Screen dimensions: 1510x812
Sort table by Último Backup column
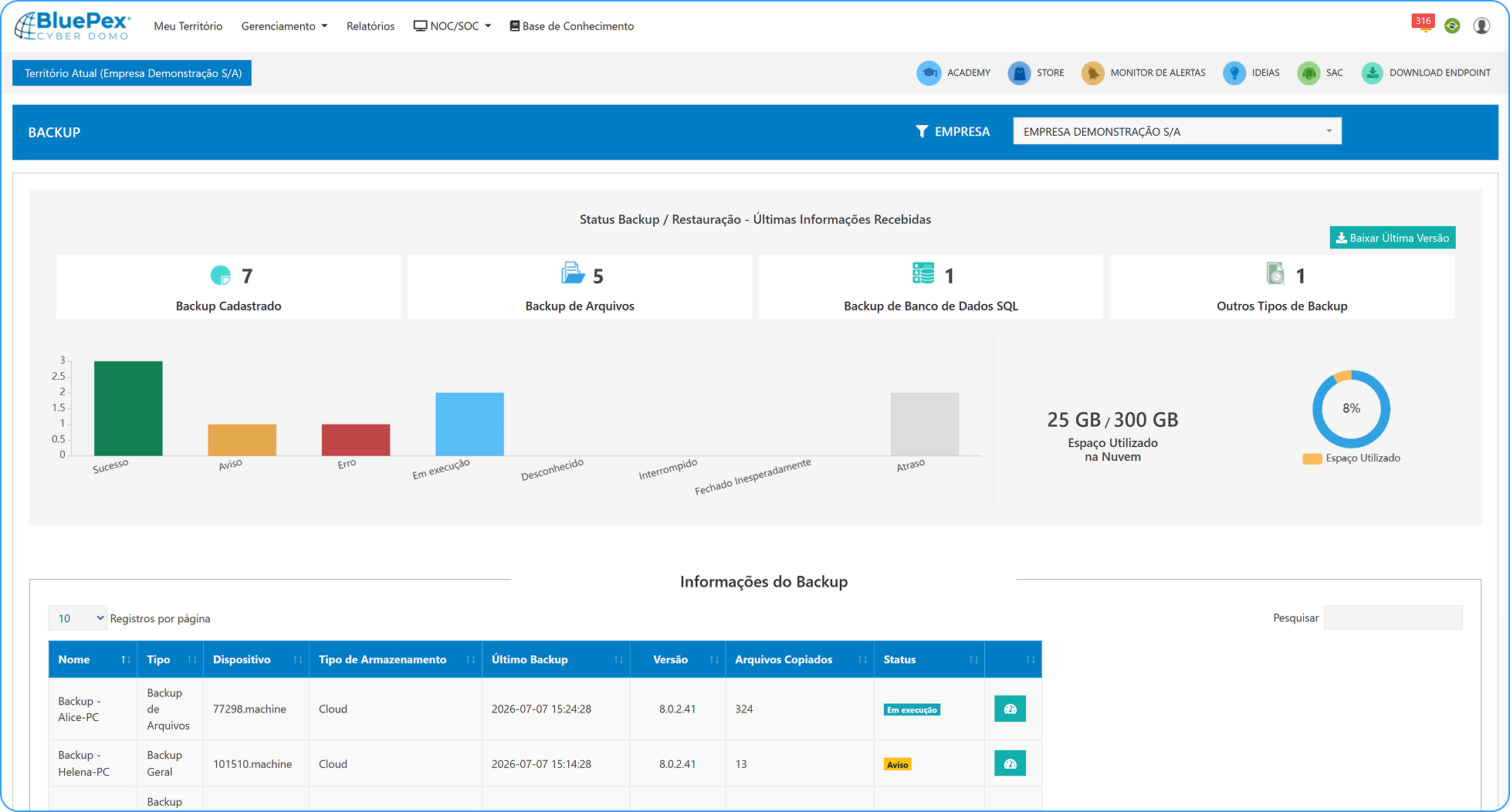tap(557, 659)
